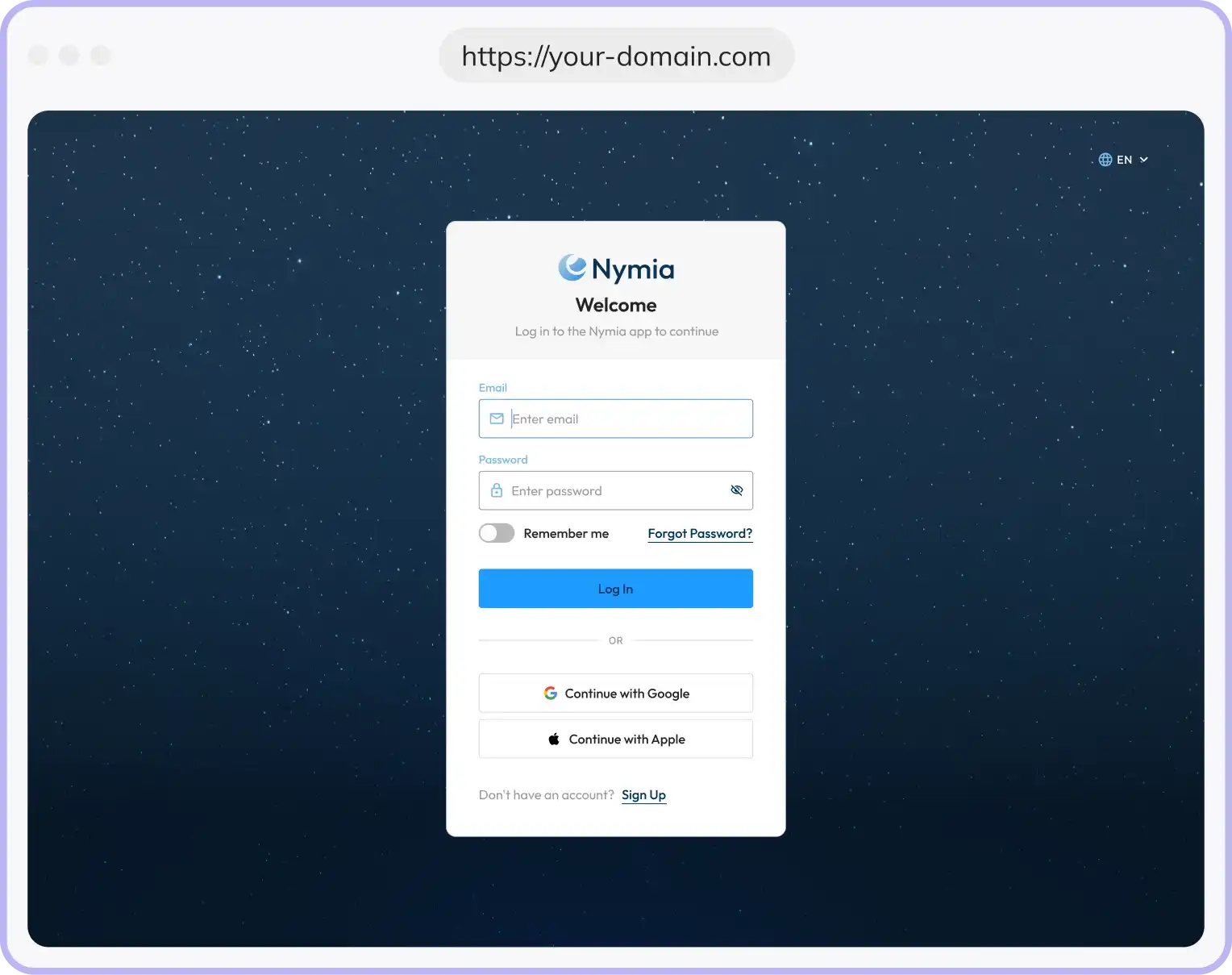This screenshot has width=1232, height=975.
Task: Click the green traffic light dot
Action: tap(101, 55)
